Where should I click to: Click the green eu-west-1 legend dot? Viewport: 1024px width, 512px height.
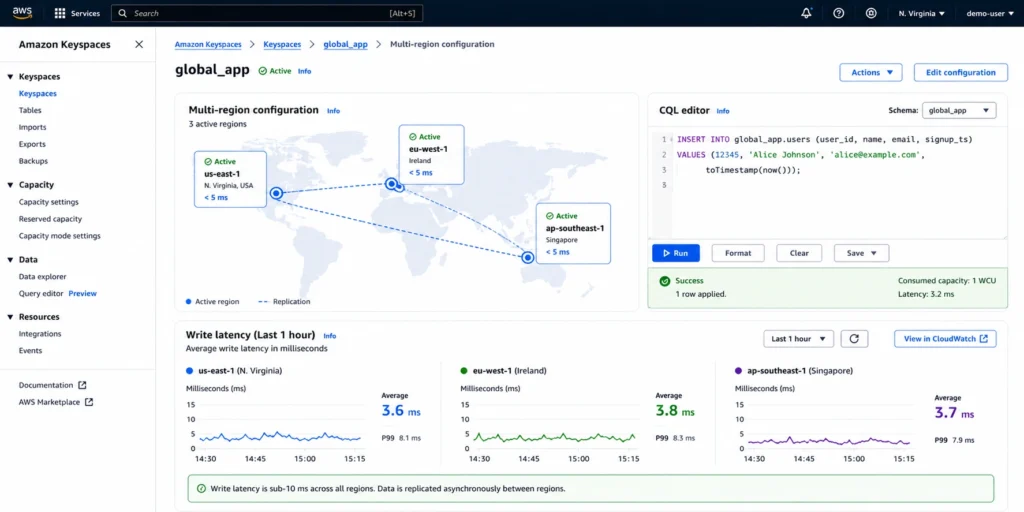tap(464, 370)
